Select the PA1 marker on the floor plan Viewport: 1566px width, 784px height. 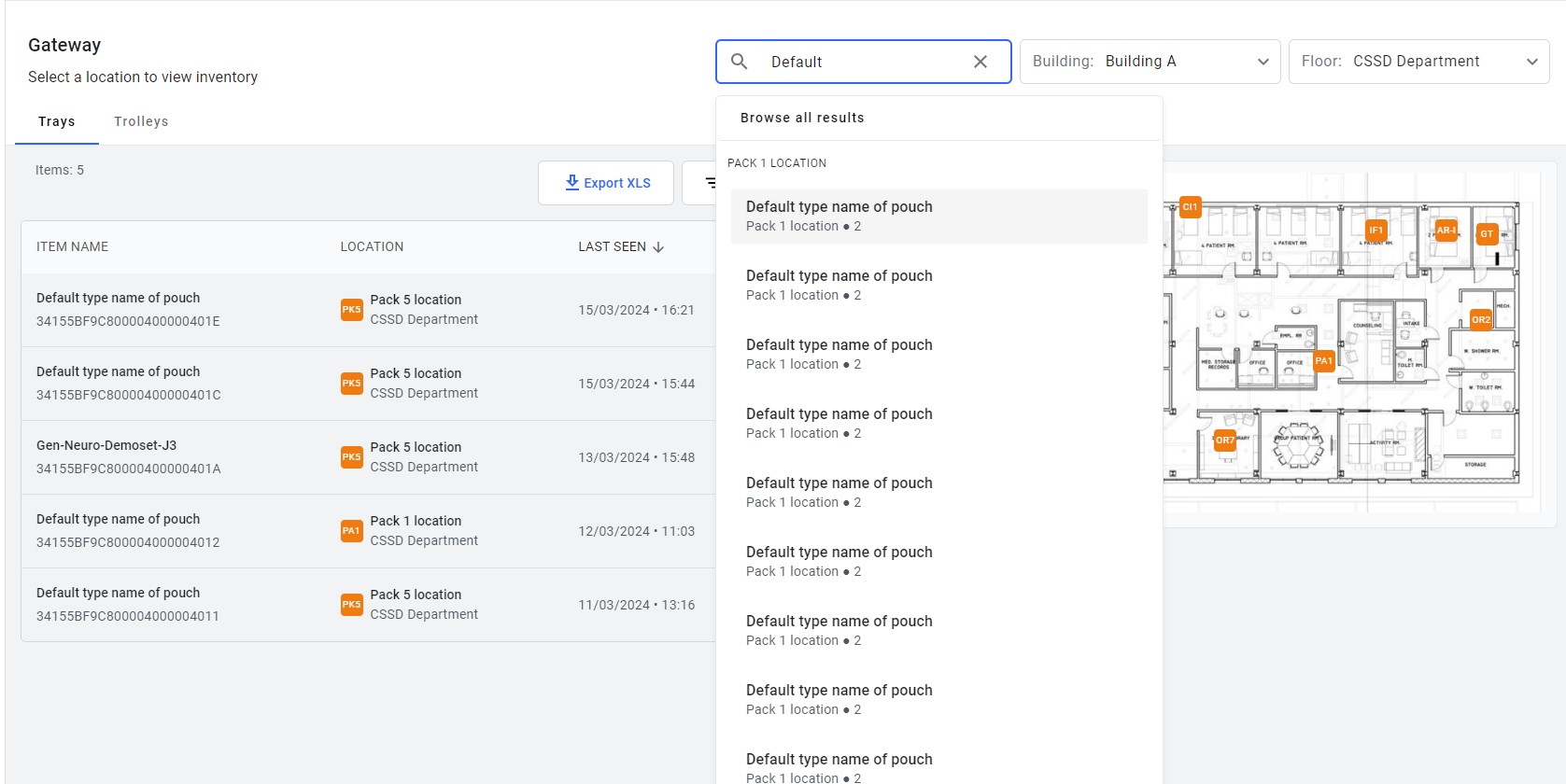pos(1323,361)
